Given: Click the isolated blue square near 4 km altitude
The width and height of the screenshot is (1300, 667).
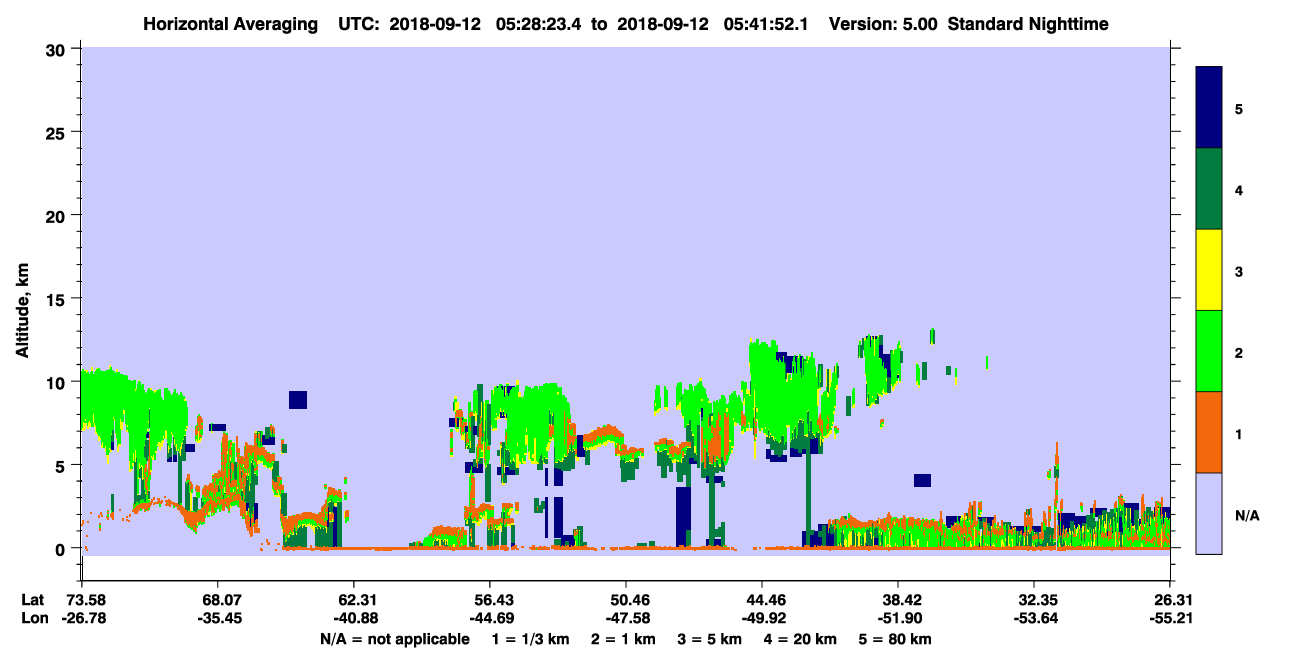Looking at the screenshot, I should point(922,480).
